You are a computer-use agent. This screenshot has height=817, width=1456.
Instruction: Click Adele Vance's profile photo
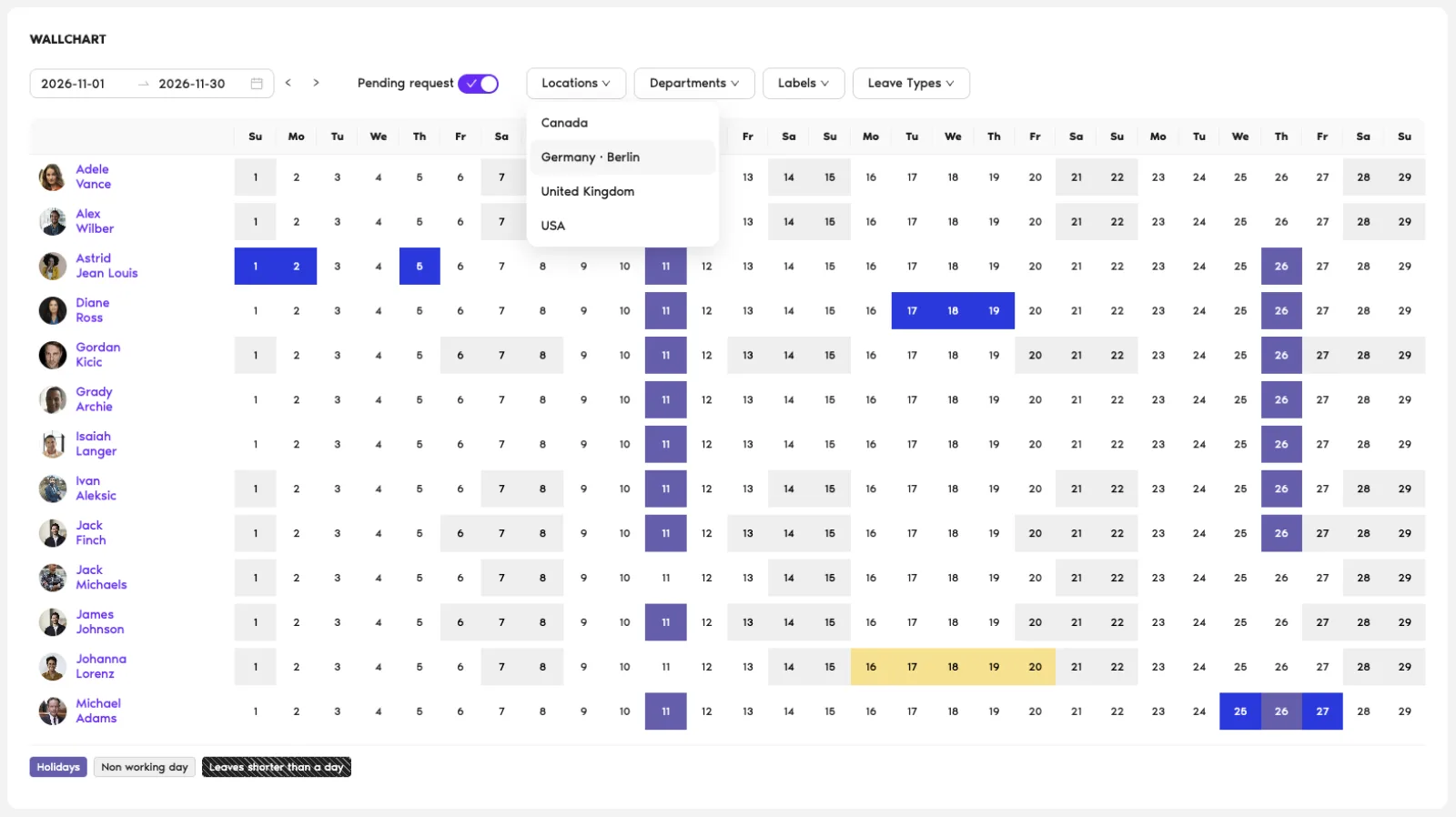[53, 177]
